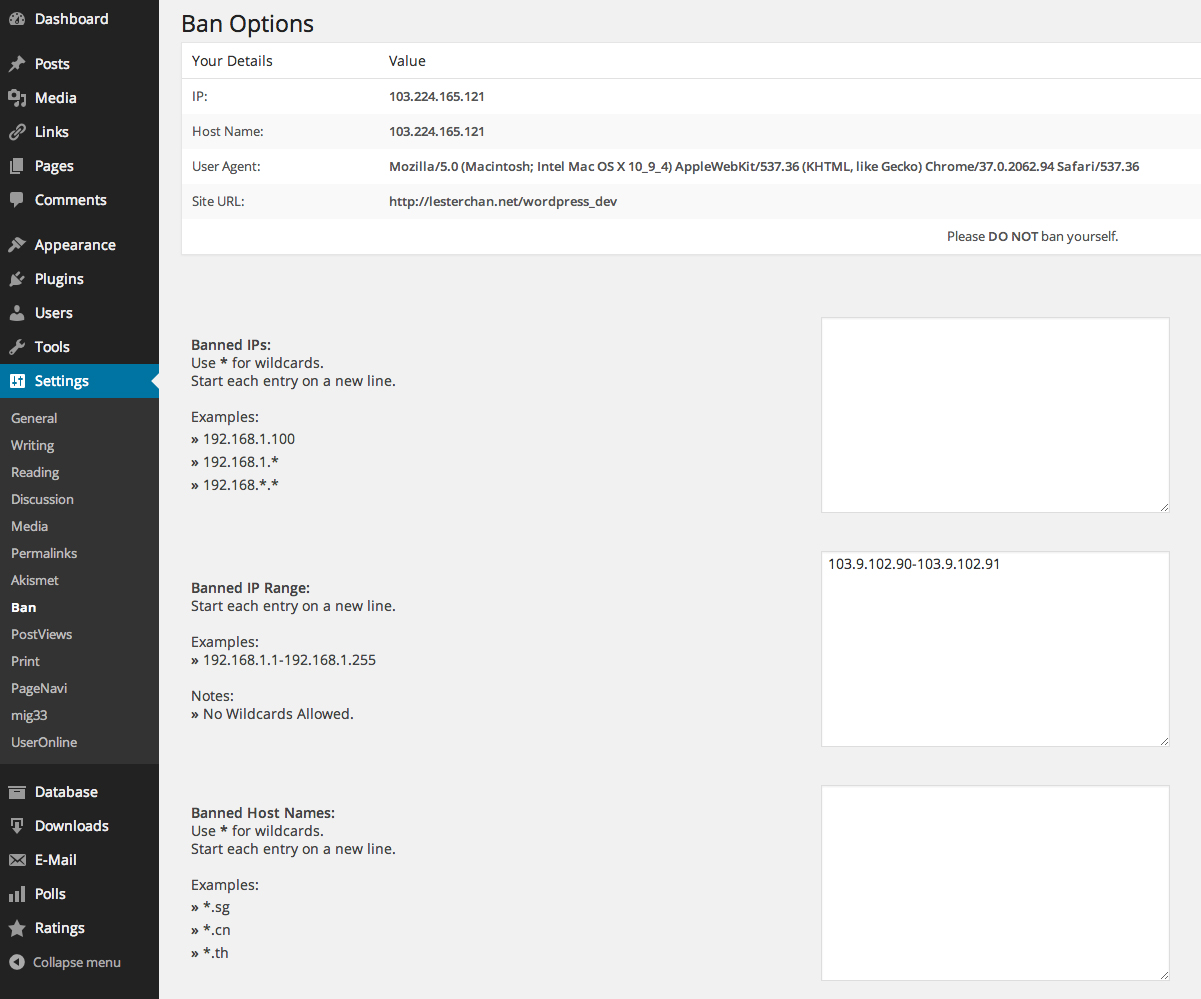Open Media settings submenu under Settings
Viewport: 1201px width, 999px height.
(x=29, y=526)
